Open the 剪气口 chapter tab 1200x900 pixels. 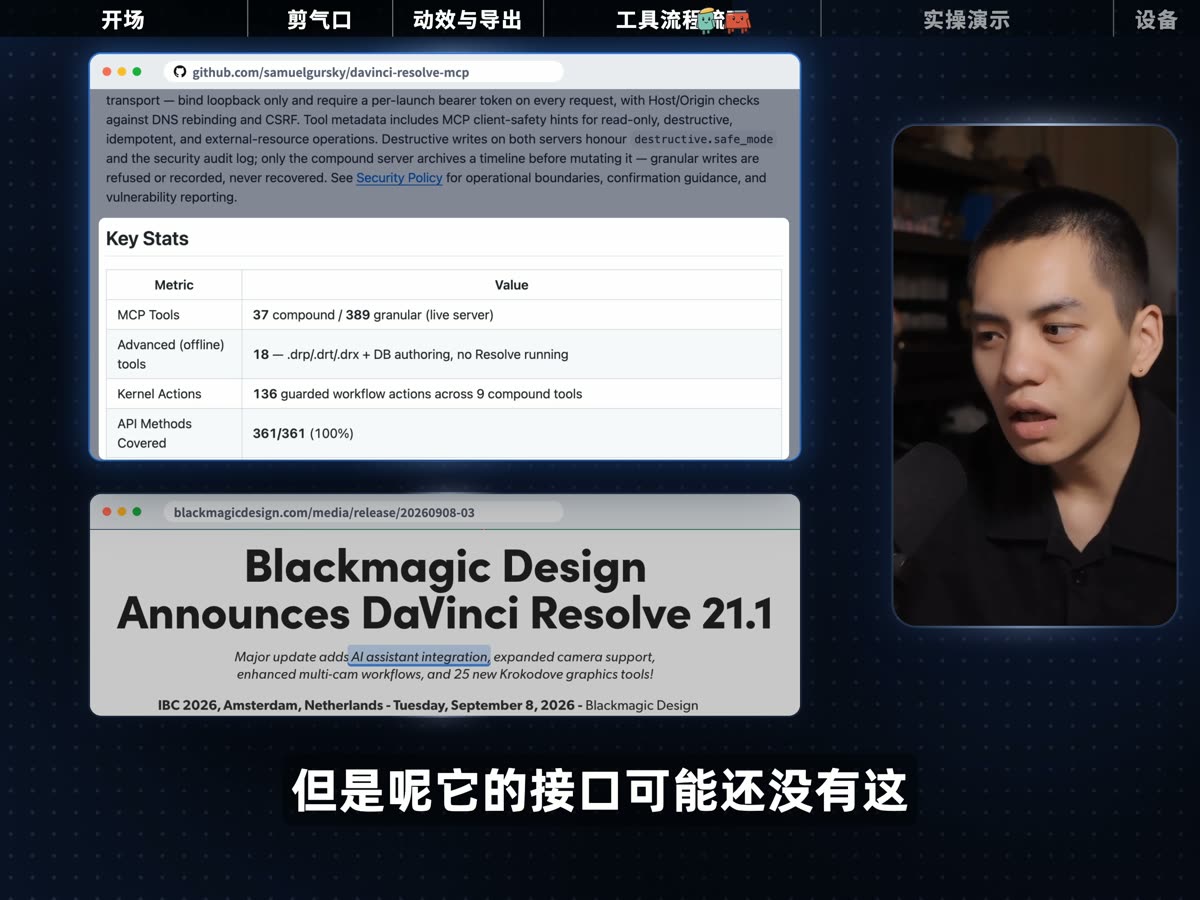[x=320, y=19]
